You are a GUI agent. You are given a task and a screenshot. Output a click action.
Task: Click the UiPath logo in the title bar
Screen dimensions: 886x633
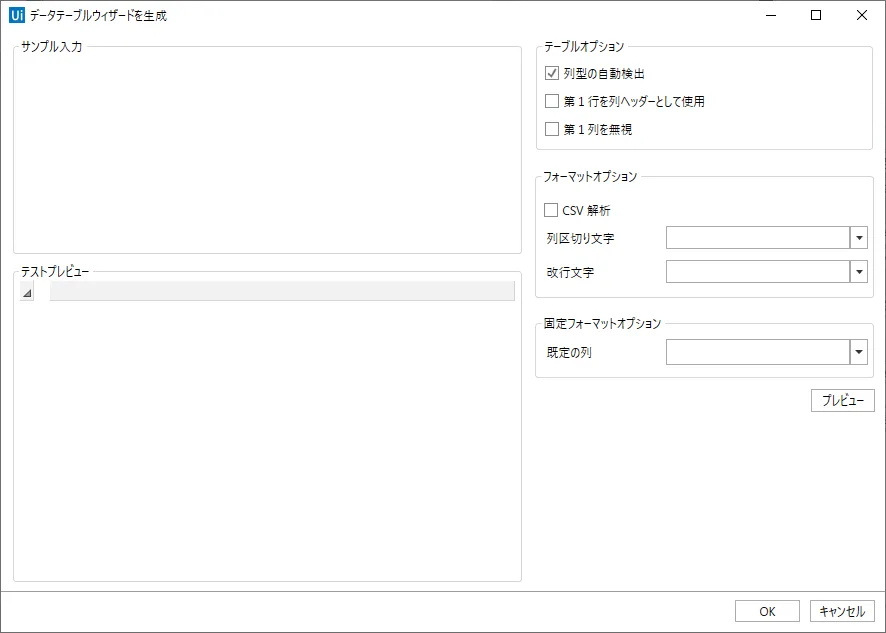click(x=16, y=15)
